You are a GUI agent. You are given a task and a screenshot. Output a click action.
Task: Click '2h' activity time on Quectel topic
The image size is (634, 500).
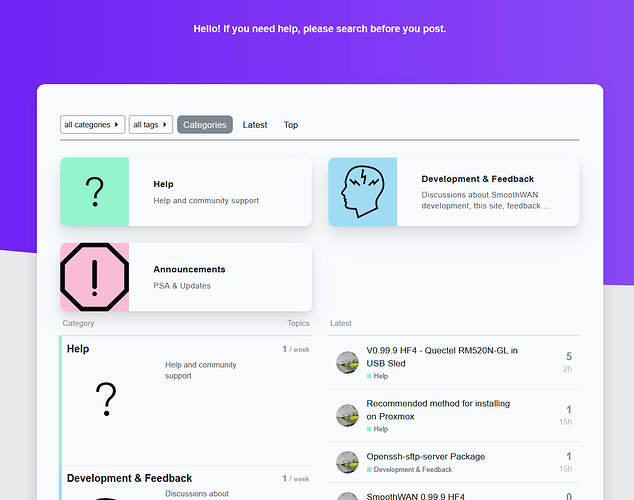[567, 369]
